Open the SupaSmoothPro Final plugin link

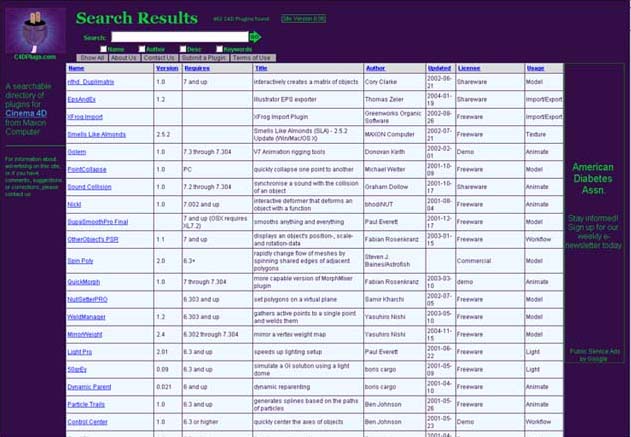(x=97, y=222)
